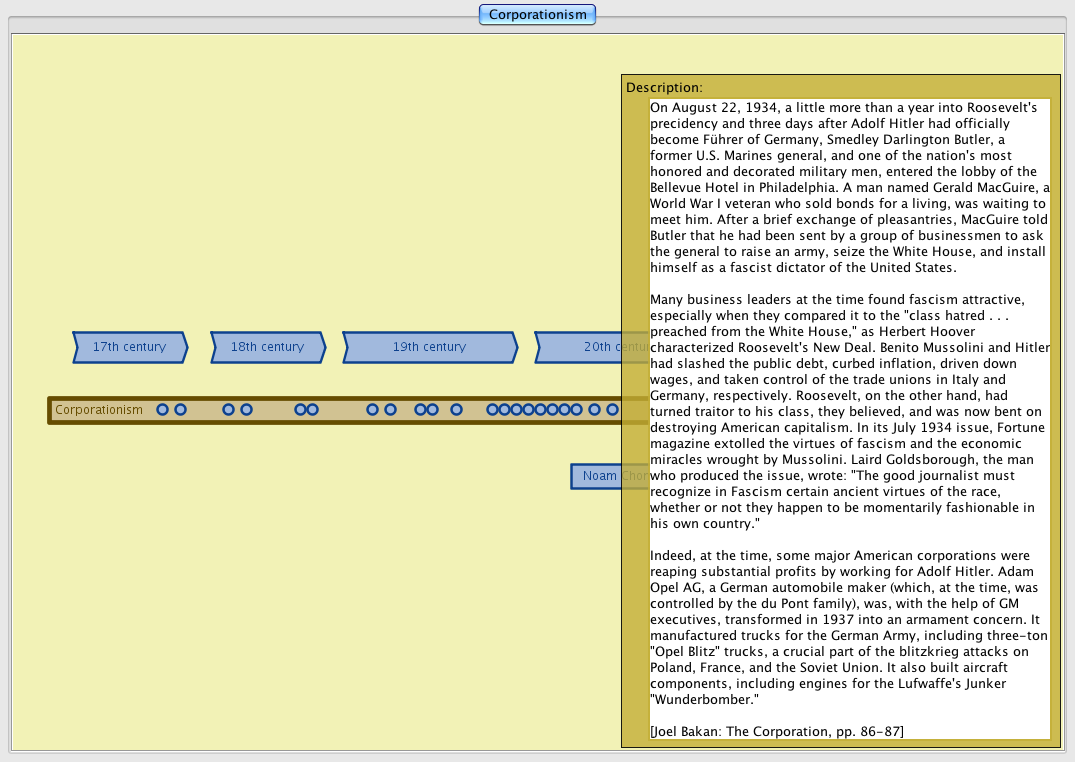Click the Corporationism label on the timeline bar
The width and height of the screenshot is (1075, 762).
click(99, 410)
